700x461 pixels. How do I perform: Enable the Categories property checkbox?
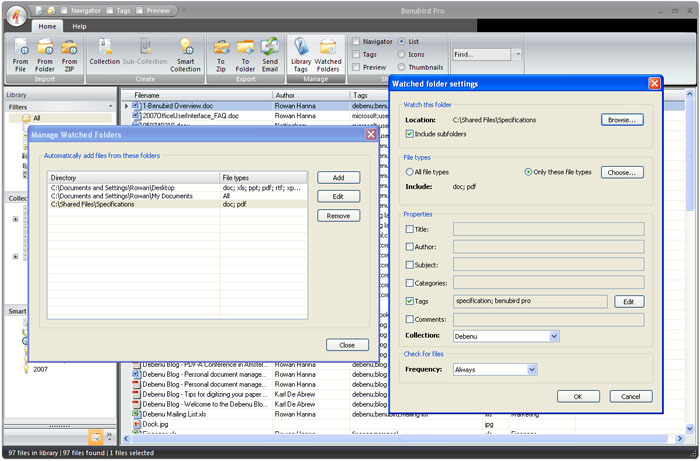[x=409, y=283]
